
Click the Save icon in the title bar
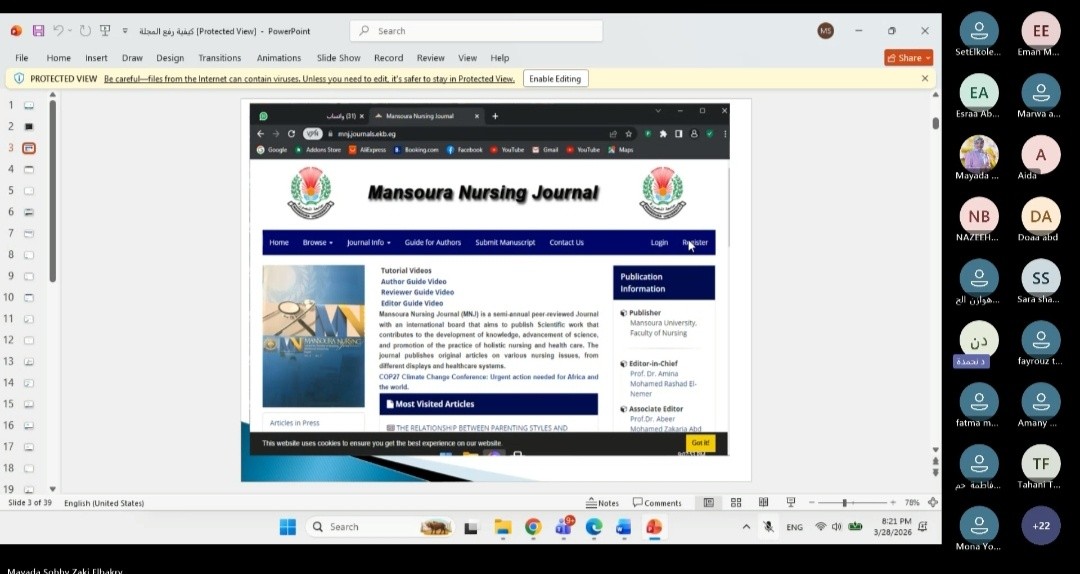tap(39, 31)
